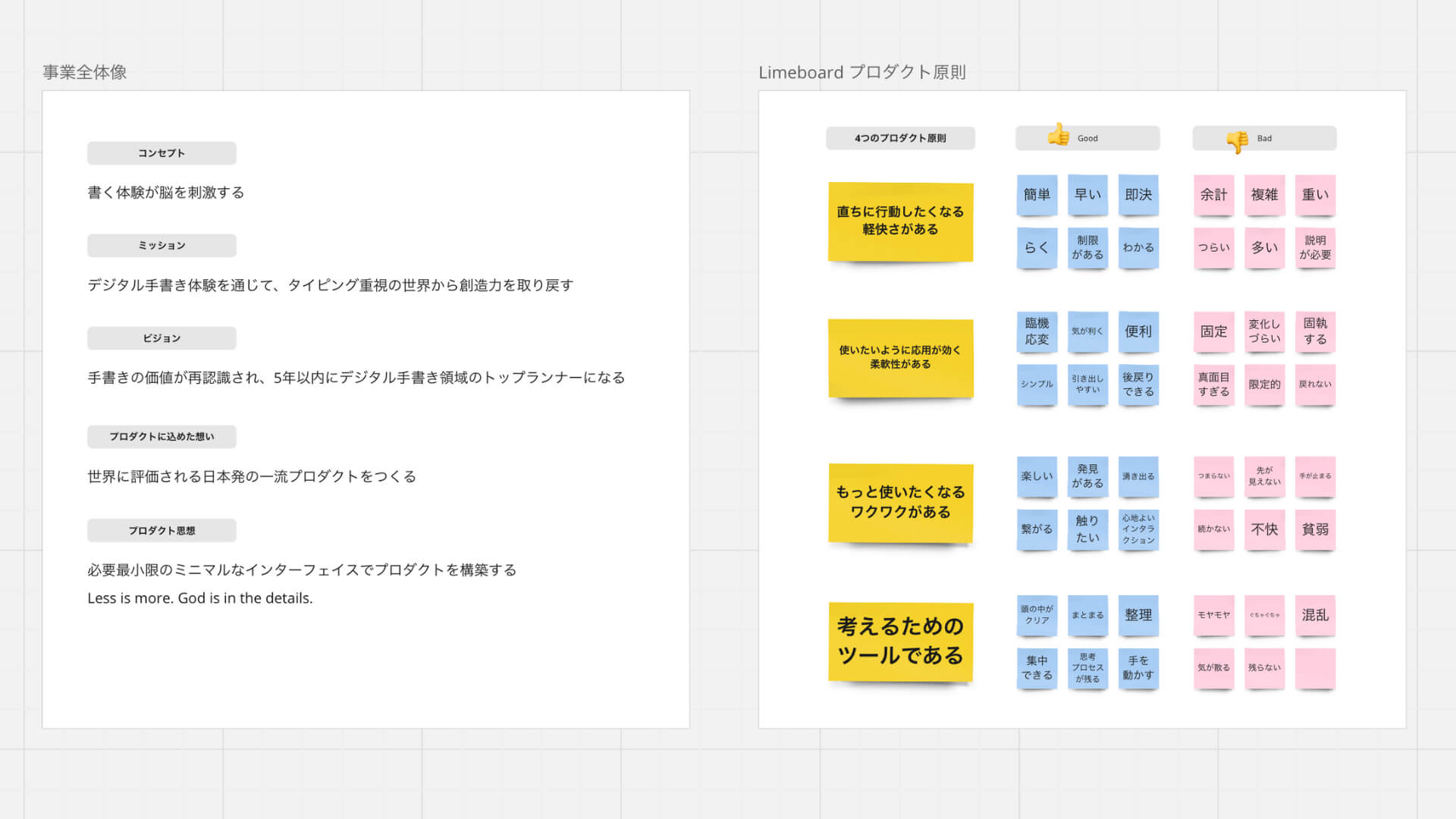The image size is (1456, 819).
Task: Select the プロダクトに込めた想い label
Action: coord(162,437)
